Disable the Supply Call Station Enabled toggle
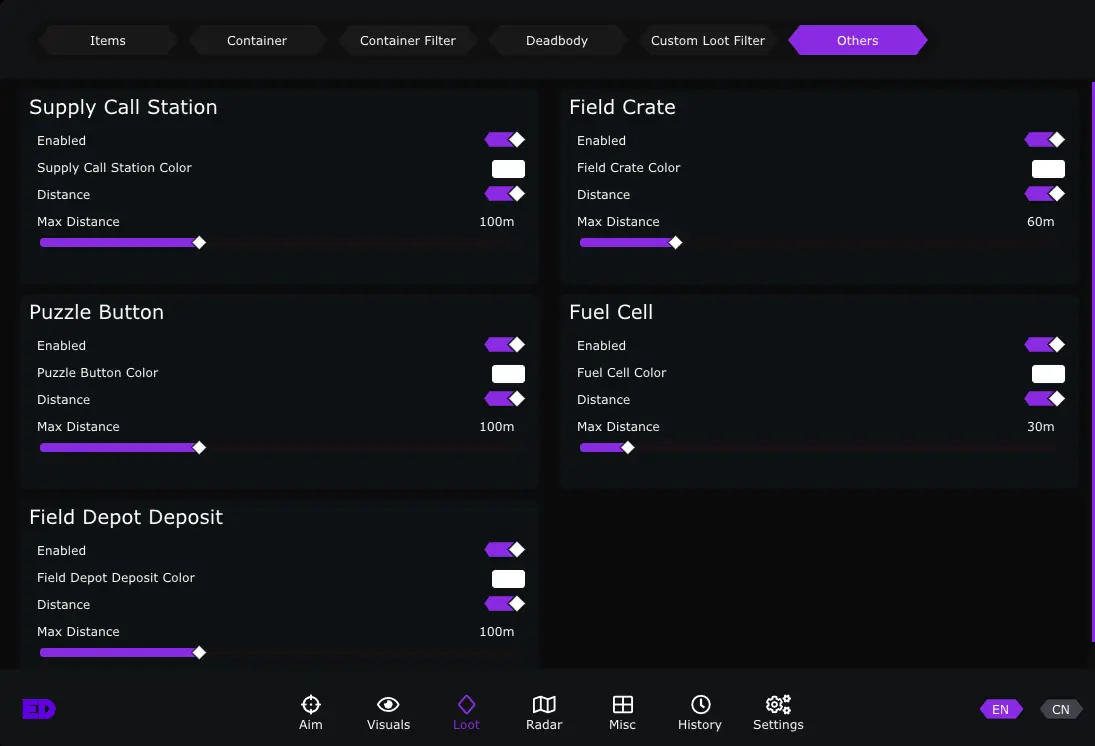 pos(505,140)
